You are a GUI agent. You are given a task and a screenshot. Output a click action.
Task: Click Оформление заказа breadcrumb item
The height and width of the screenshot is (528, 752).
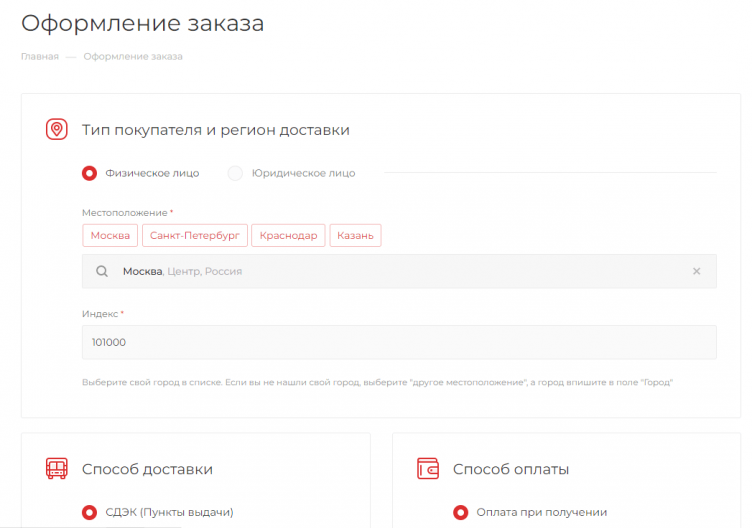tap(133, 57)
